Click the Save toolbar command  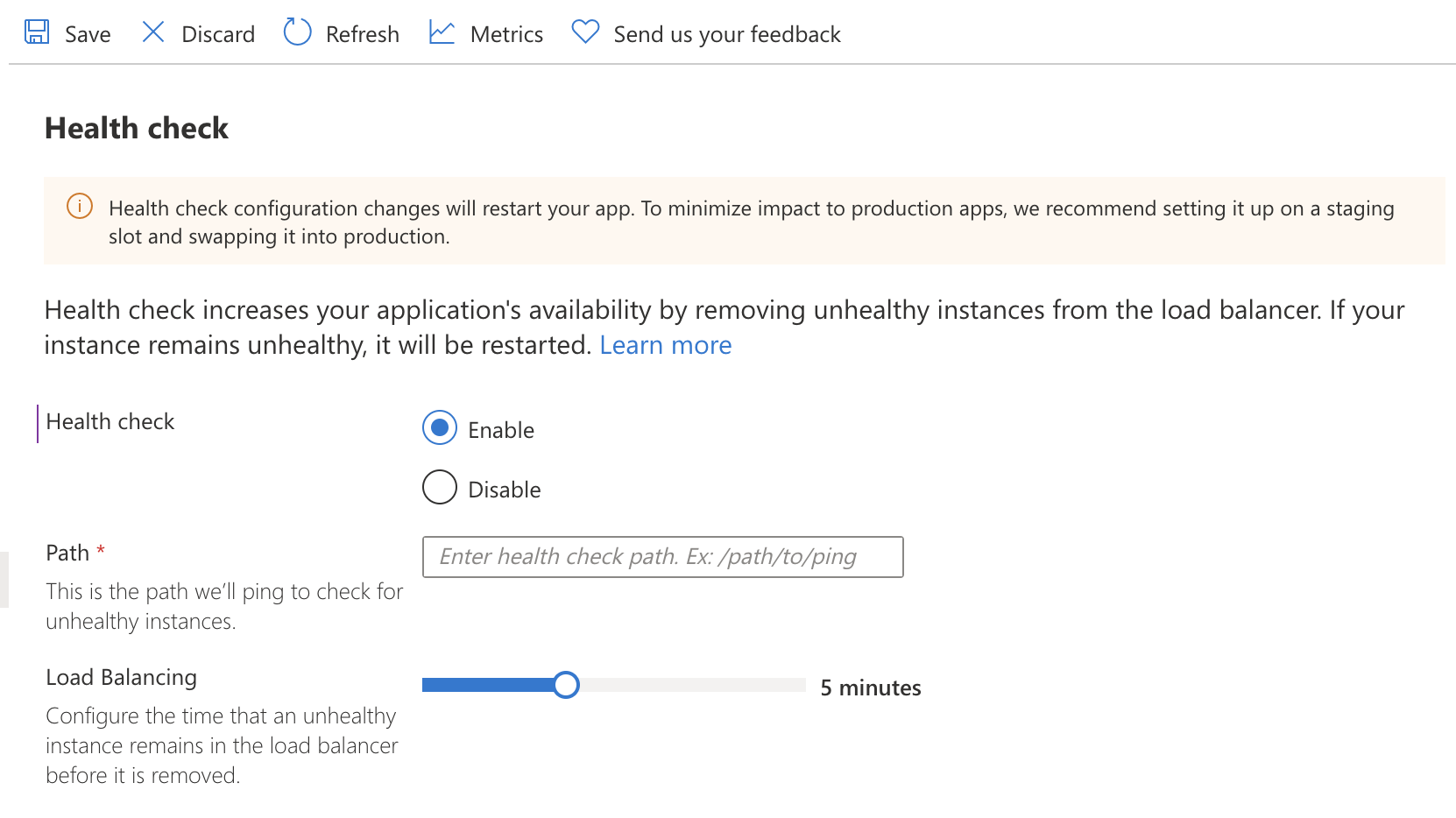click(x=86, y=33)
